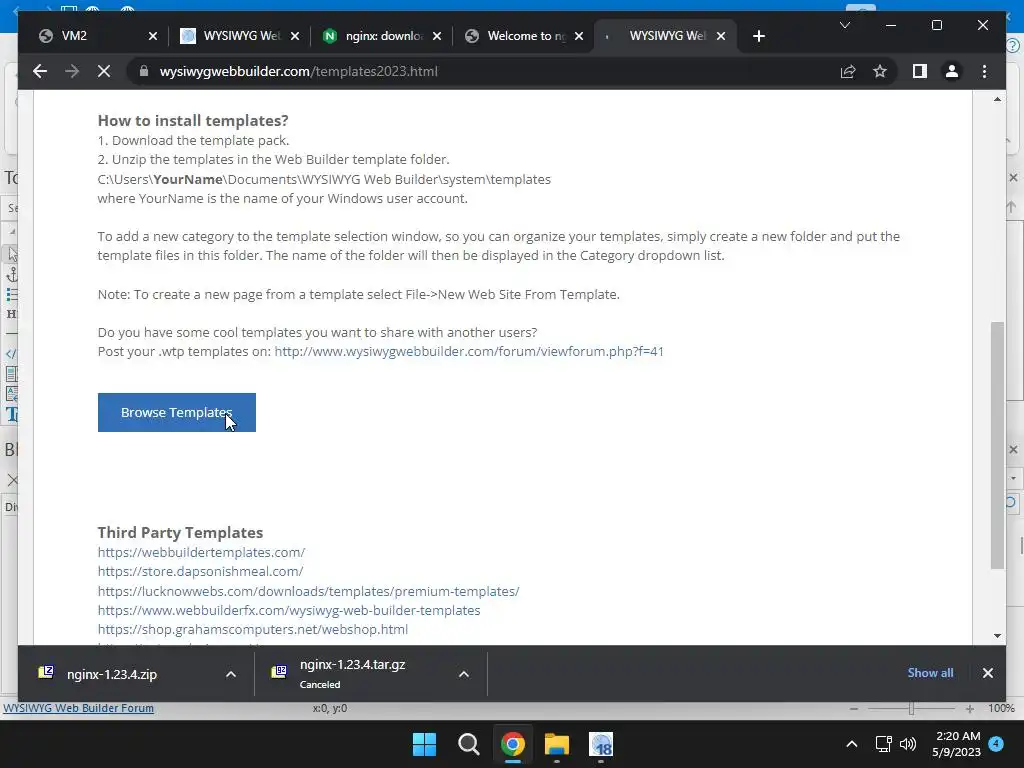Open network status tray icon

(883, 744)
